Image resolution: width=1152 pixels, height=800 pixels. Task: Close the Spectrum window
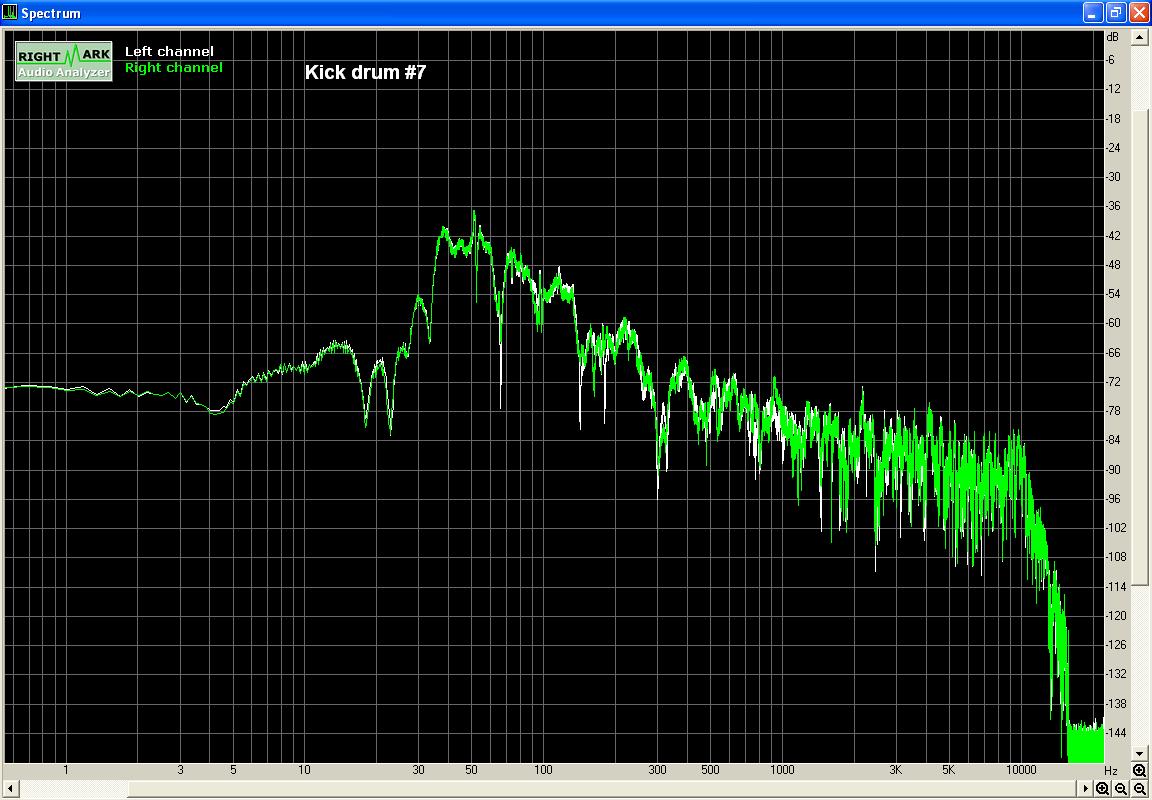pos(1139,12)
